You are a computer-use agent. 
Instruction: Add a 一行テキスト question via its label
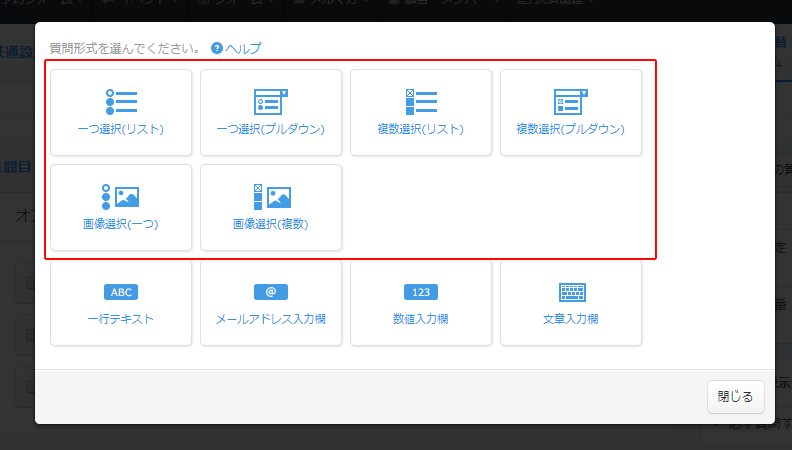(x=120, y=319)
